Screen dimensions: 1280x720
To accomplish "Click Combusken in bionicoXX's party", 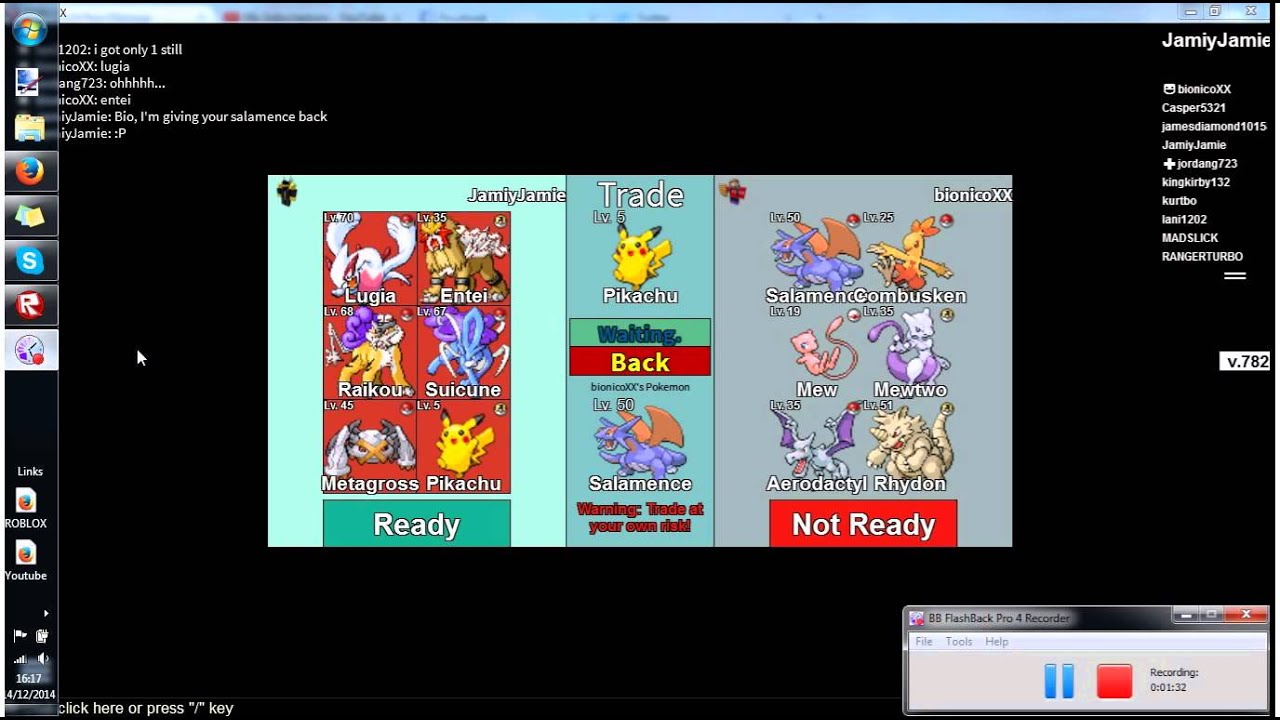I will (x=910, y=258).
